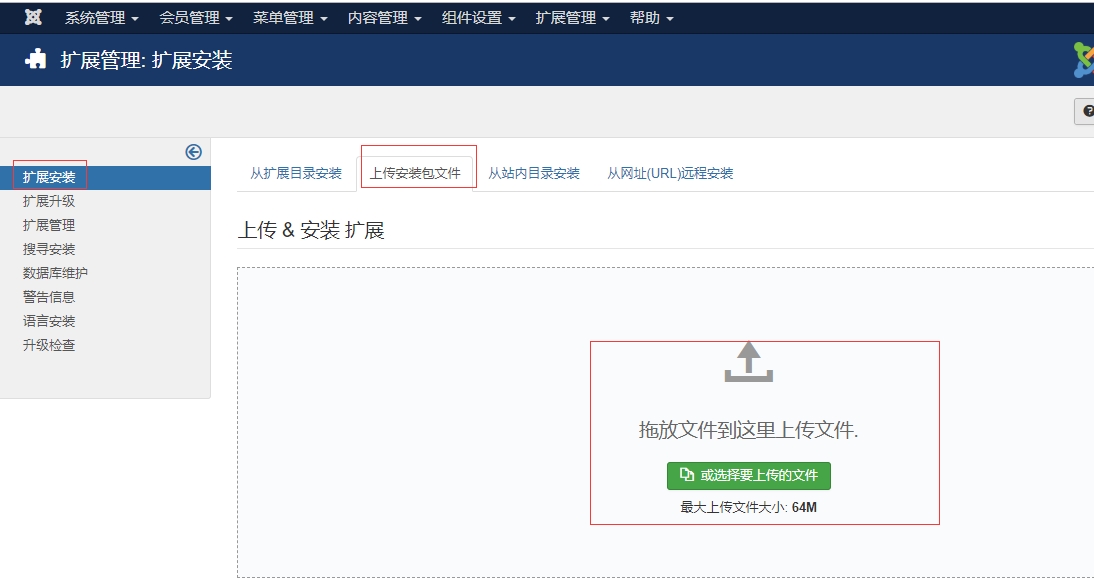The height and width of the screenshot is (588, 1094).
Task: Open 数据库维护 in the sidebar
Action: (x=56, y=273)
